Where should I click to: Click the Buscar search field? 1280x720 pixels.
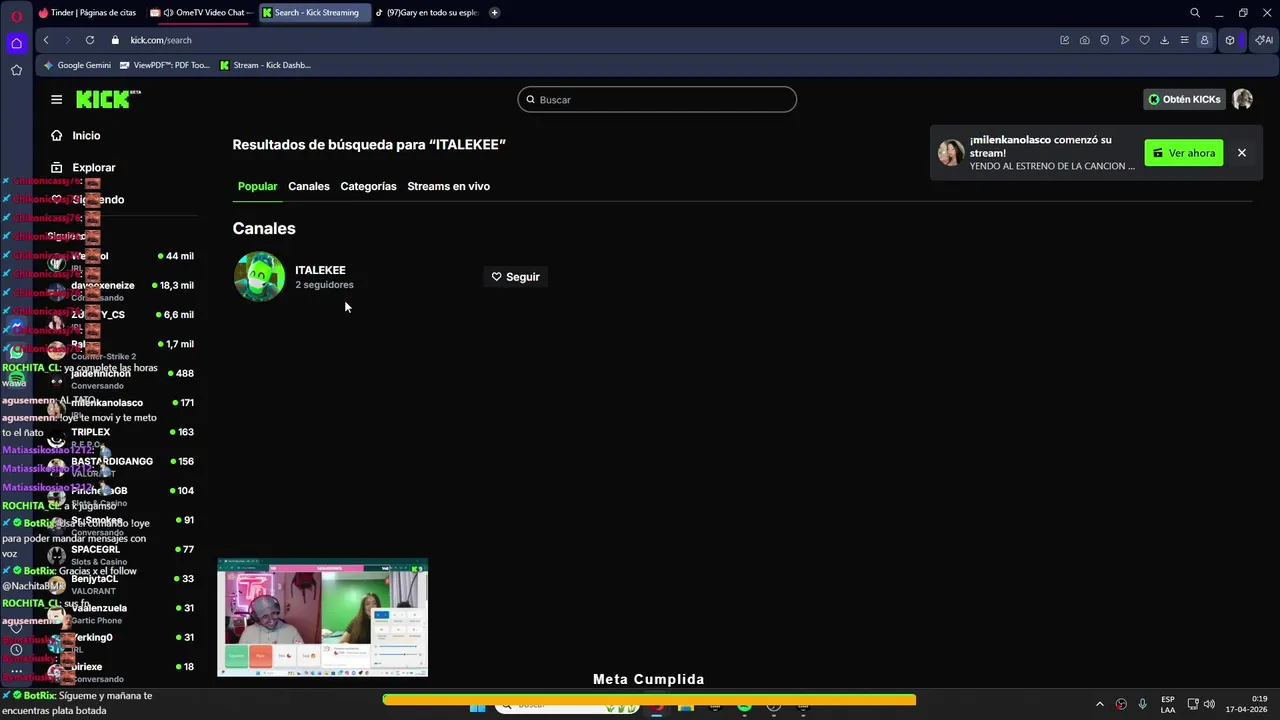657,99
